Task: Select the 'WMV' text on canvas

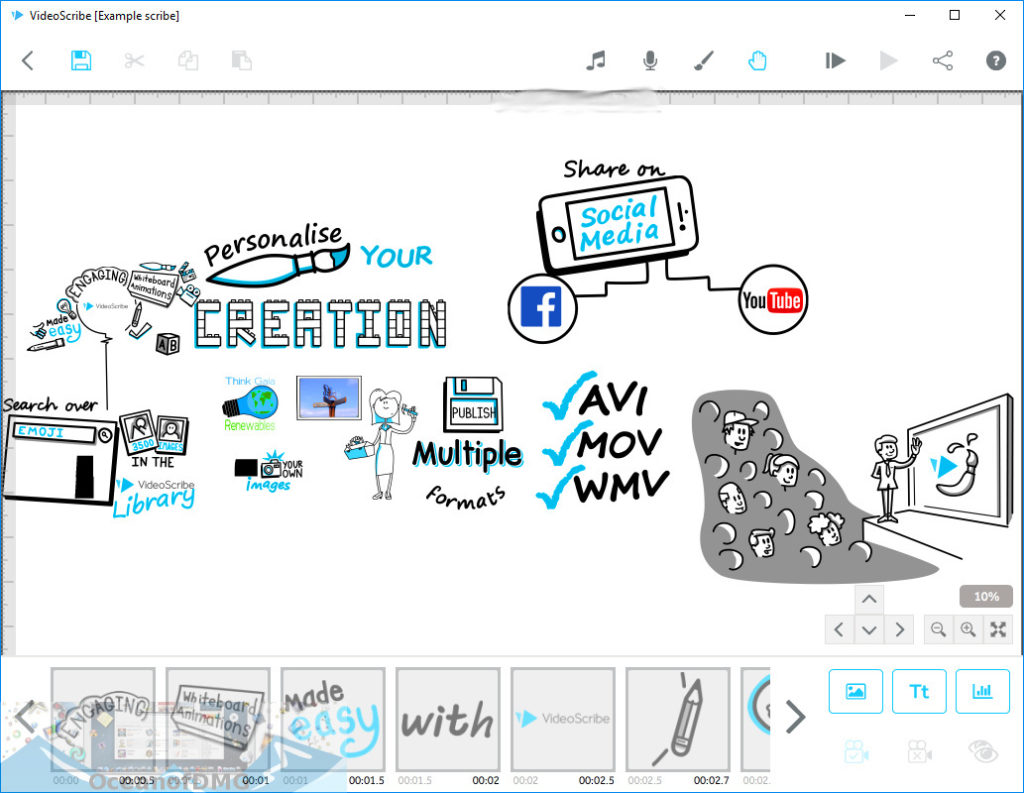Action: pyautogui.click(x=620, y=486)
